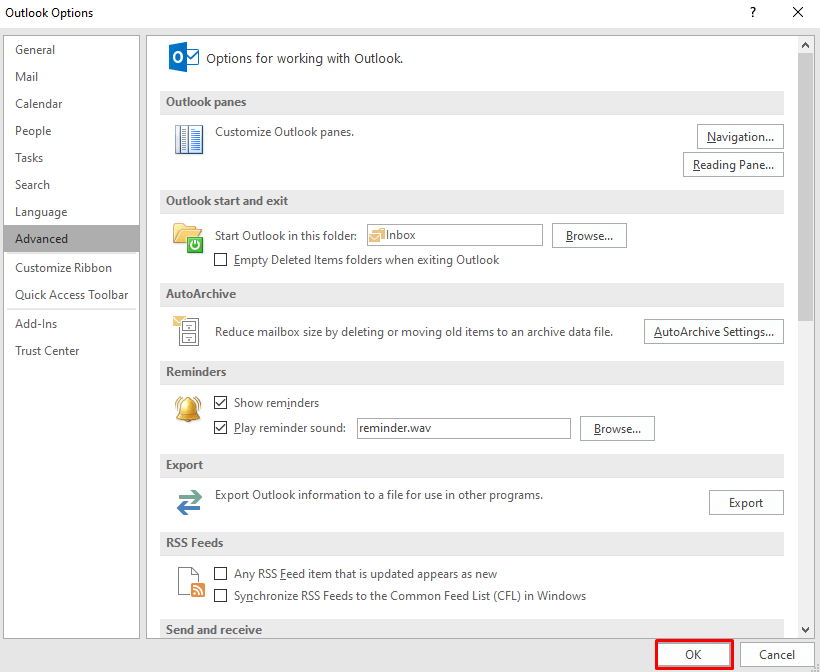
Task: Toggle Play reminder sound checkbox
Action: (221, 428)
